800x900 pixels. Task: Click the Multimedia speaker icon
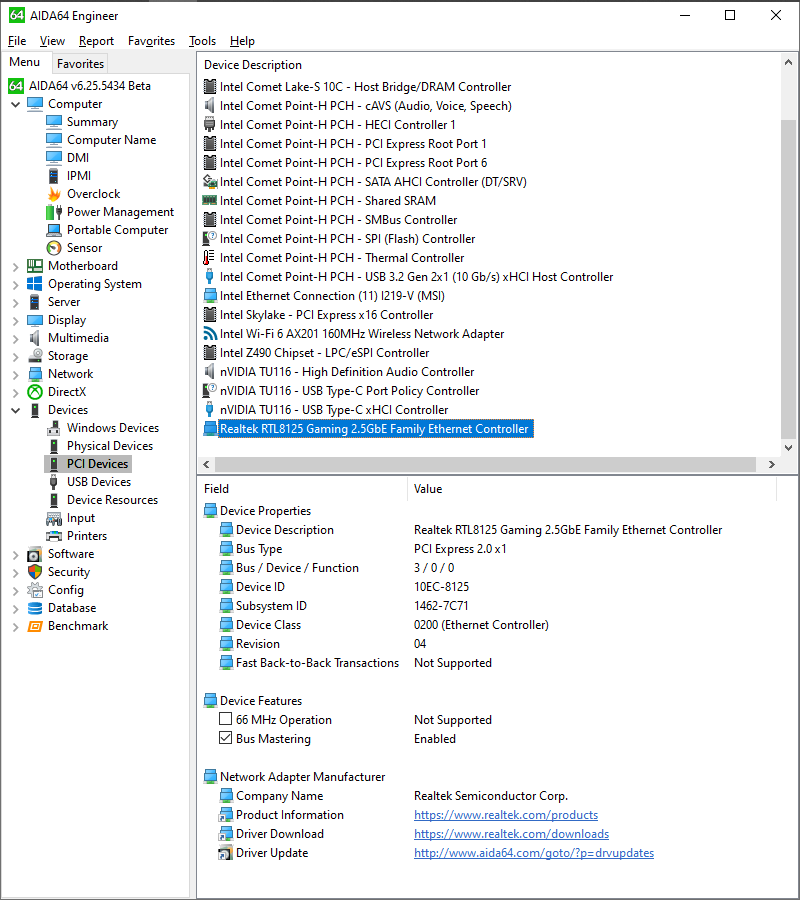35,338
